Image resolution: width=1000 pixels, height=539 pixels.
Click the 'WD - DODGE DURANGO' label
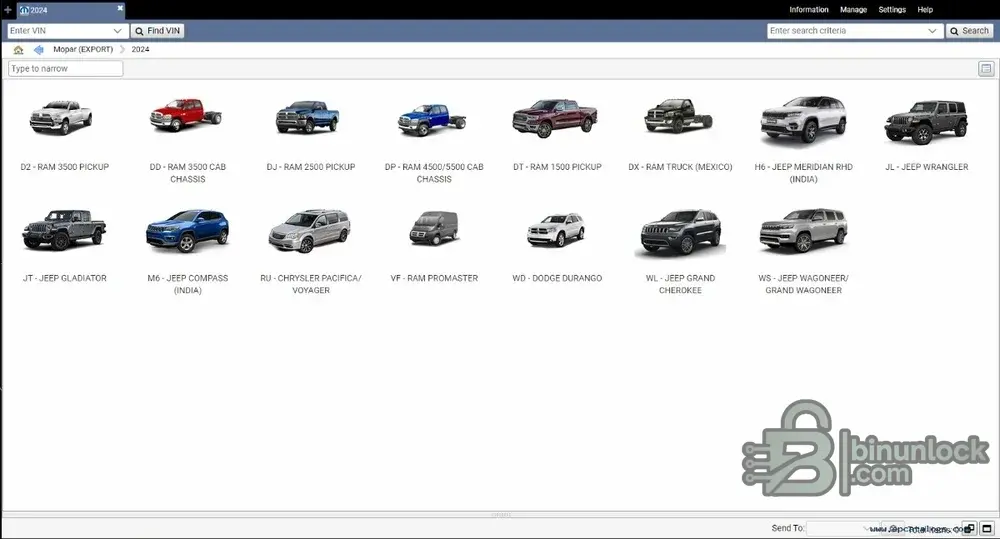point(557,278)
